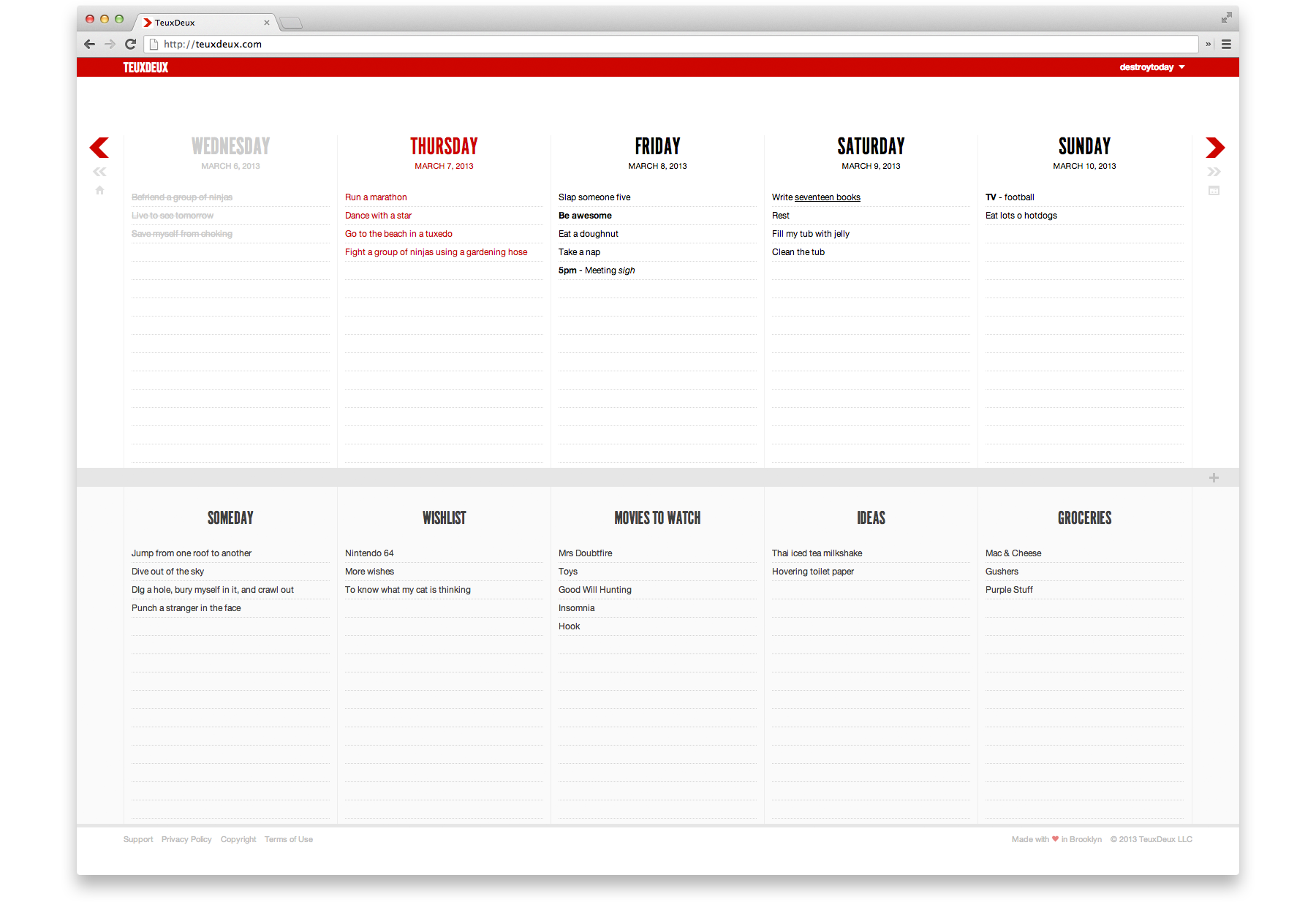This screenshot has width=1316, height=902.
Task: Go to today using the home icon
Action: coord(99,191)
